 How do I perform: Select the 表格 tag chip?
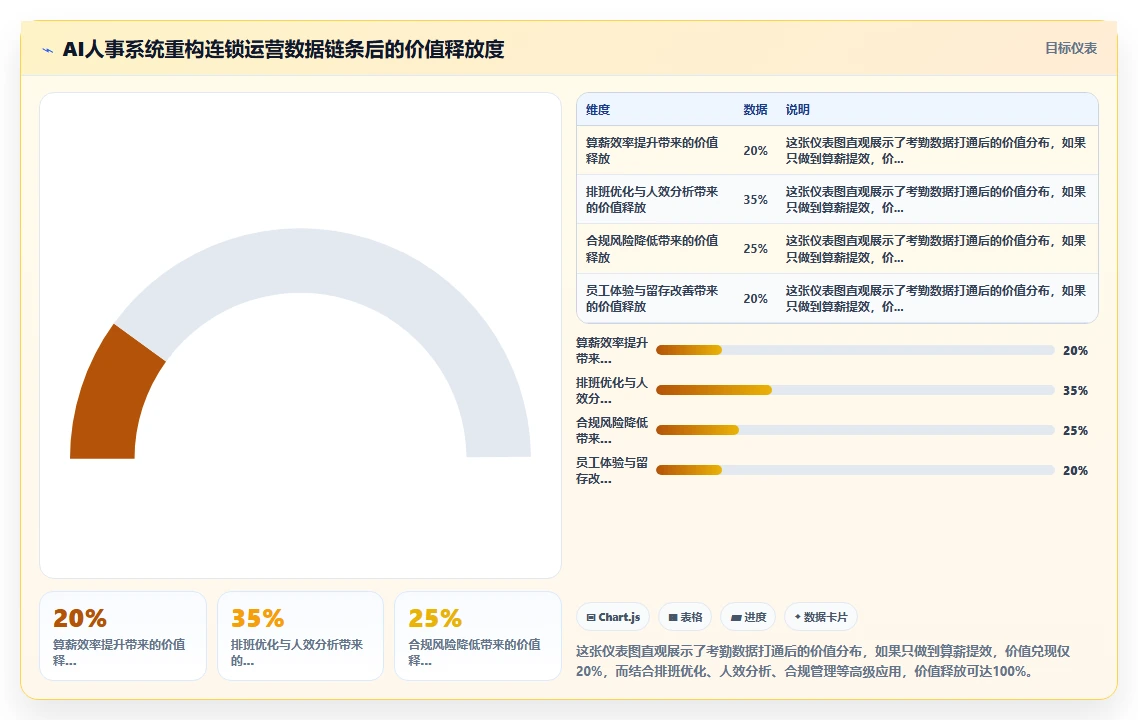tap(685, 617)
